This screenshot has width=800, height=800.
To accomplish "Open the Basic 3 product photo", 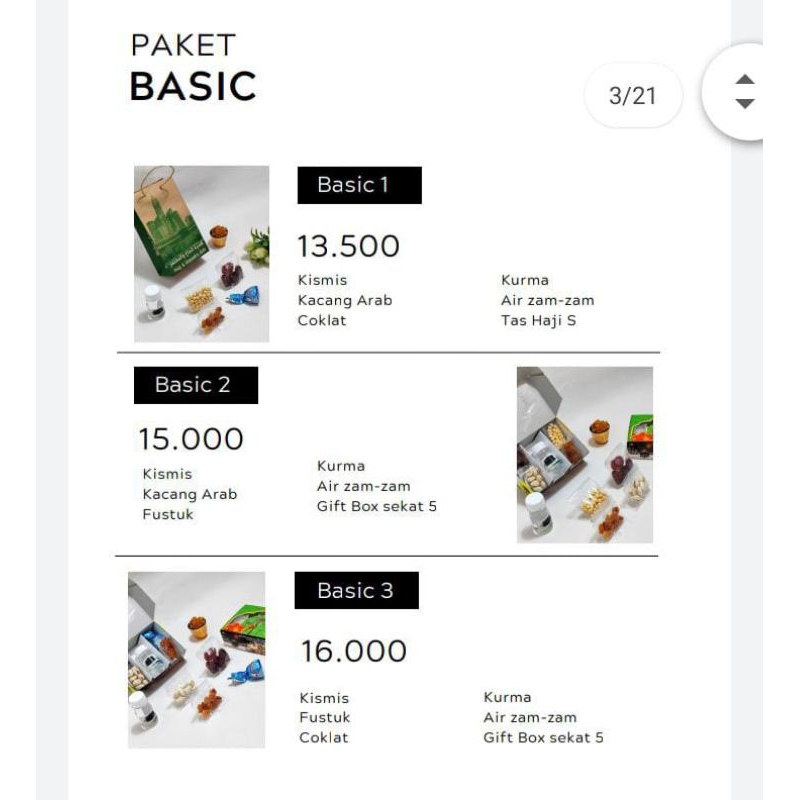I will [x=197, y=660].
